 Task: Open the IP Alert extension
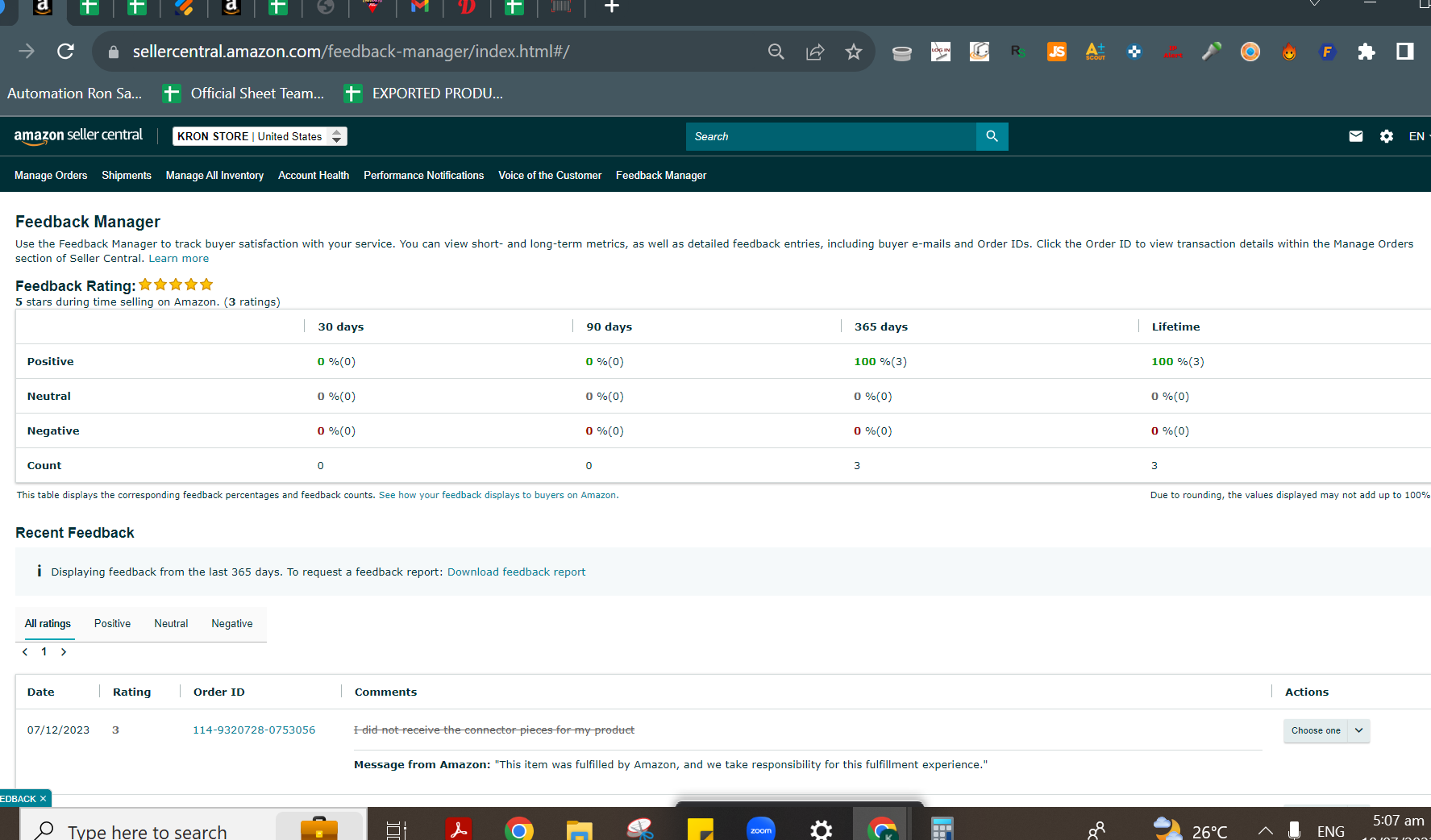1173,52
